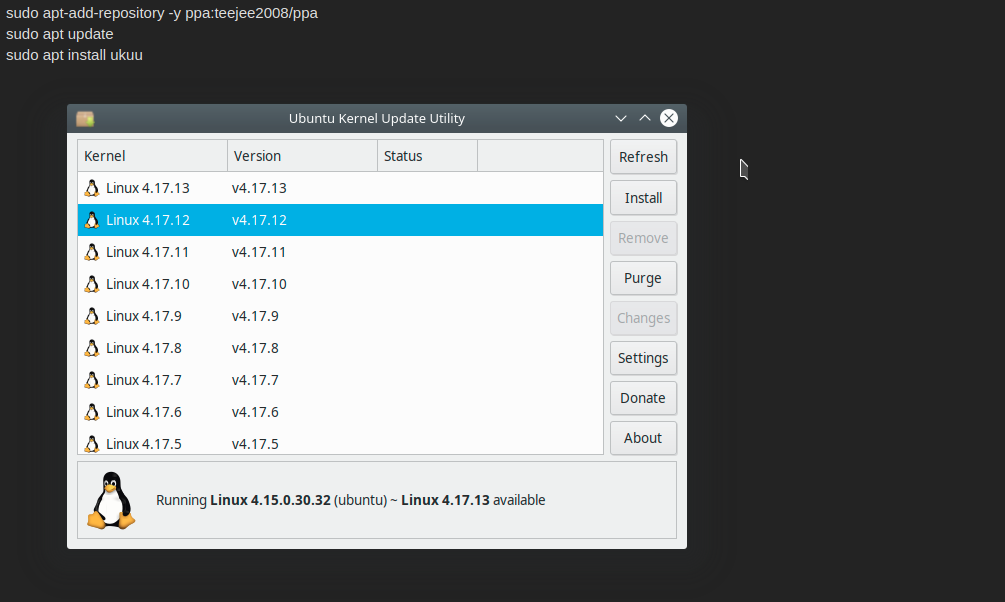
Task: Click the v4.17.8 version cell
Action: pyautogui.click(x=255, y=348)
